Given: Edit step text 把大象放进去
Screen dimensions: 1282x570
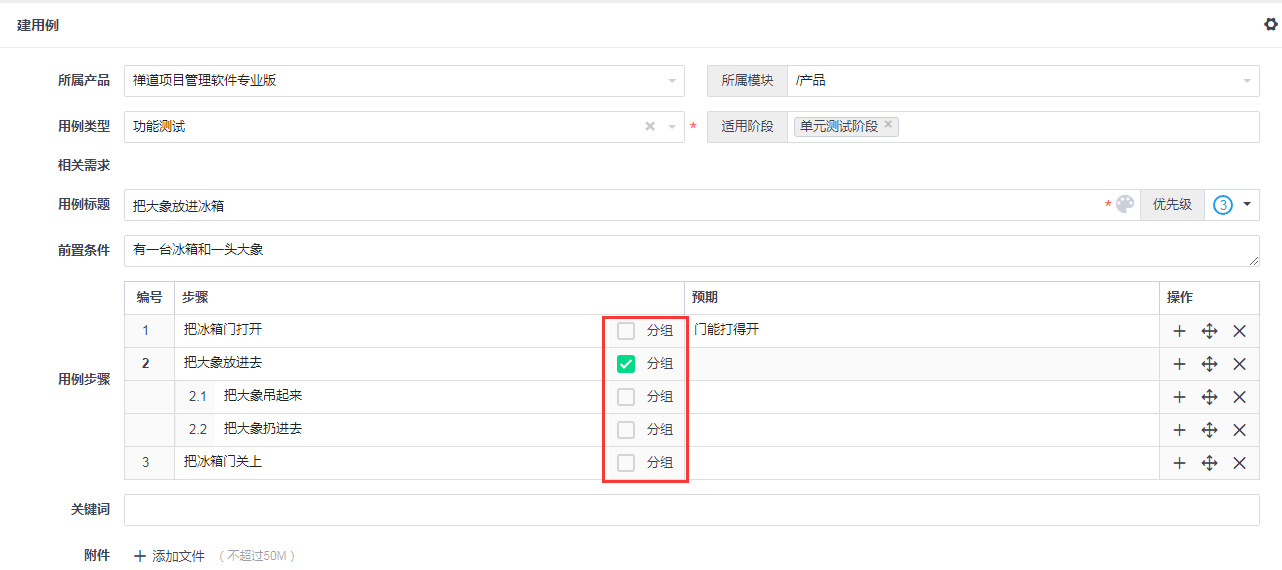Looking at the screenshot, I should [x=390, y=363].
